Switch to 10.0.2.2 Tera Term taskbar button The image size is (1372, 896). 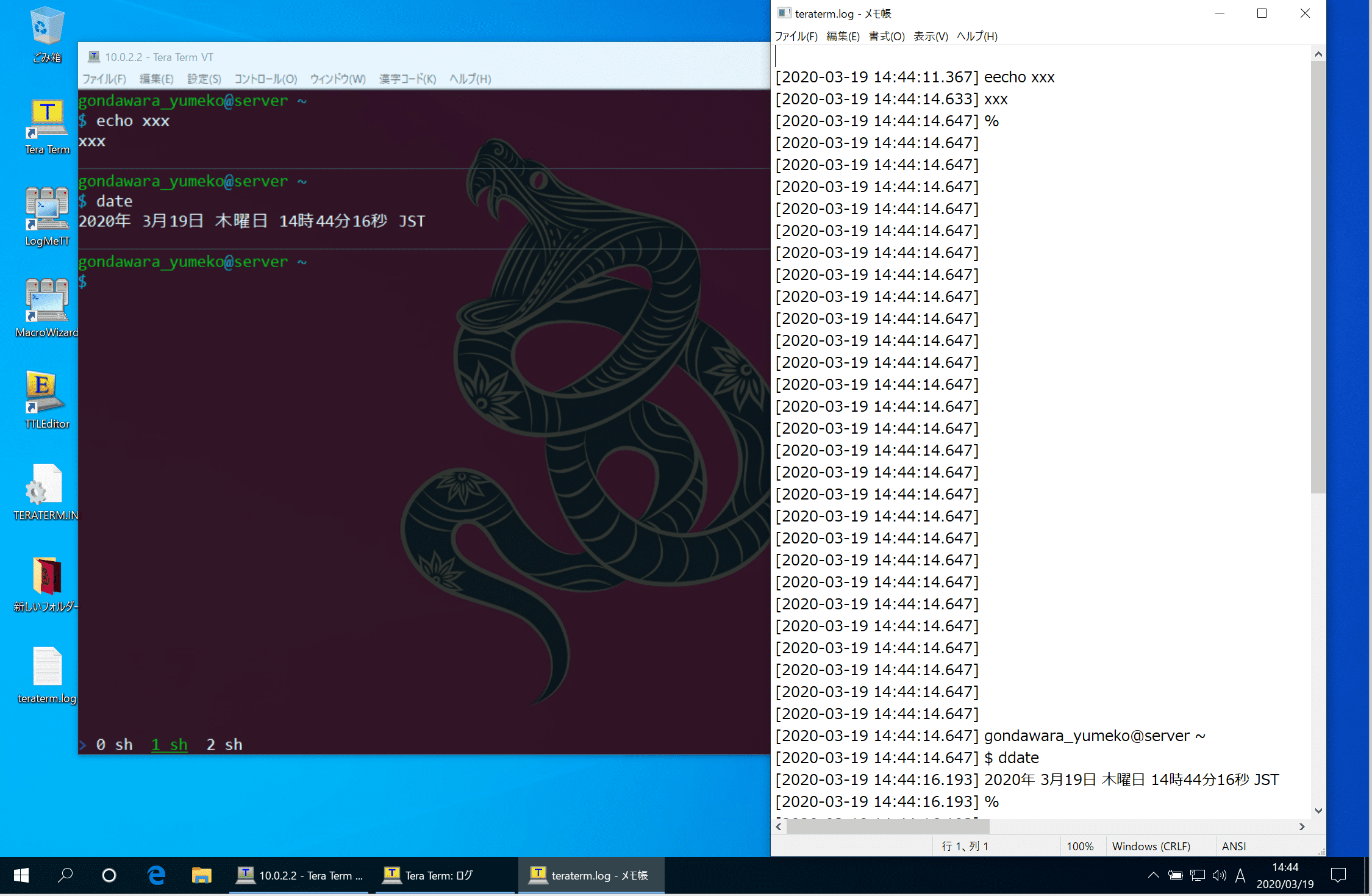coord(299,876)
